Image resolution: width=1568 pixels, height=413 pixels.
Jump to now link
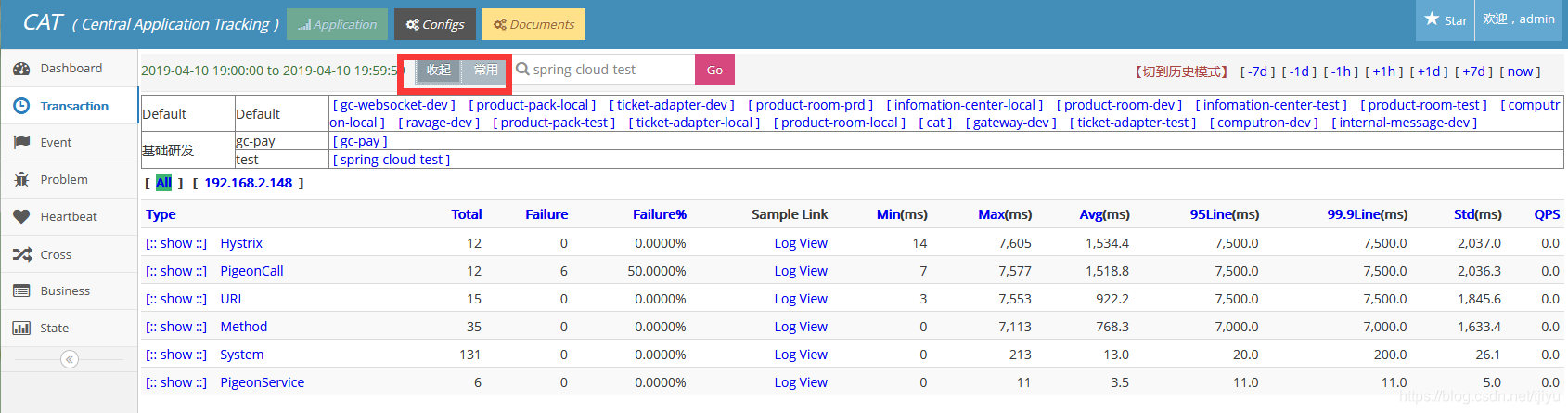[x=1520, y=71]
